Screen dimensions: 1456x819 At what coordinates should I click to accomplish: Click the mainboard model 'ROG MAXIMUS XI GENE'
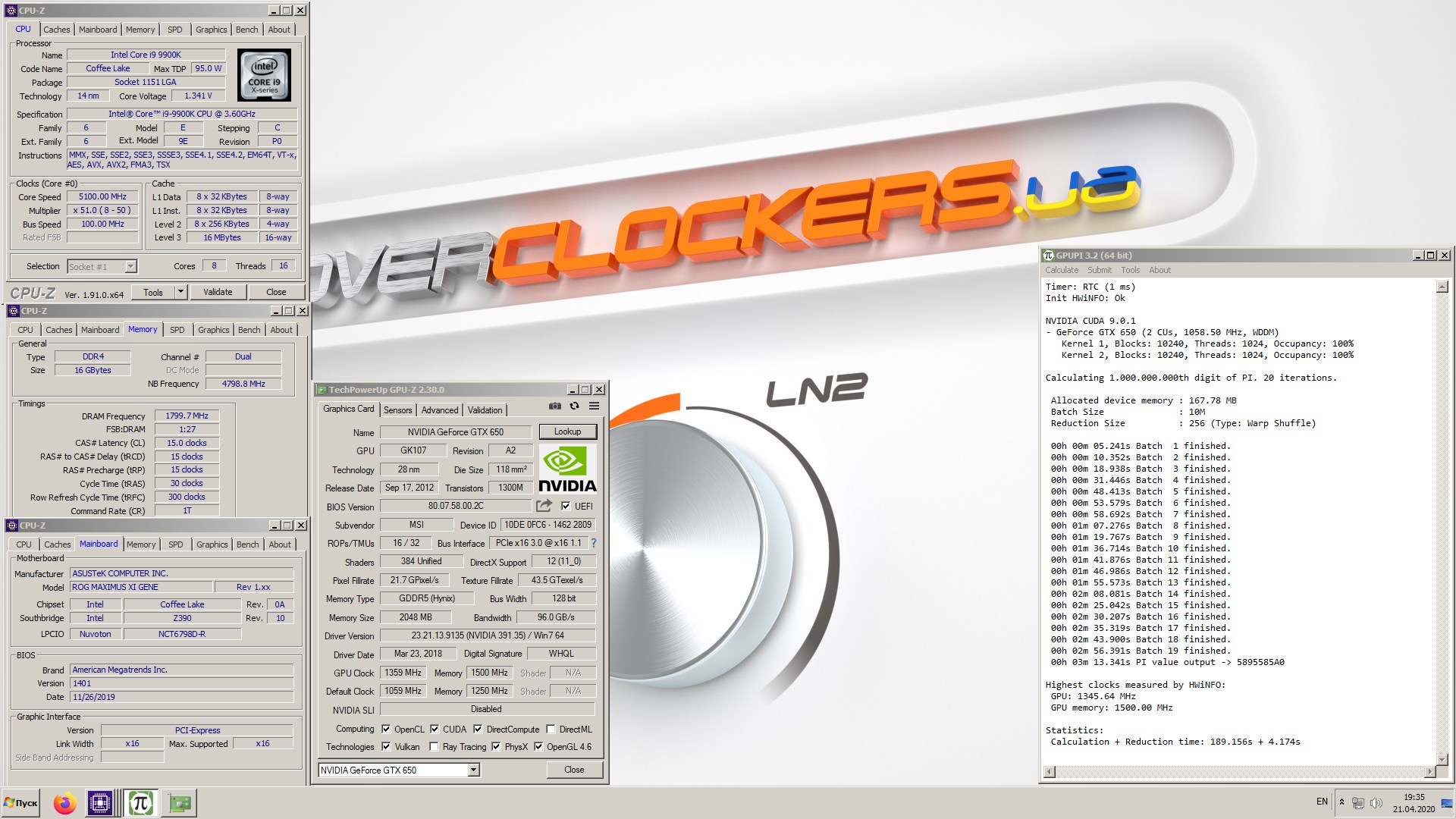(141, 587)
